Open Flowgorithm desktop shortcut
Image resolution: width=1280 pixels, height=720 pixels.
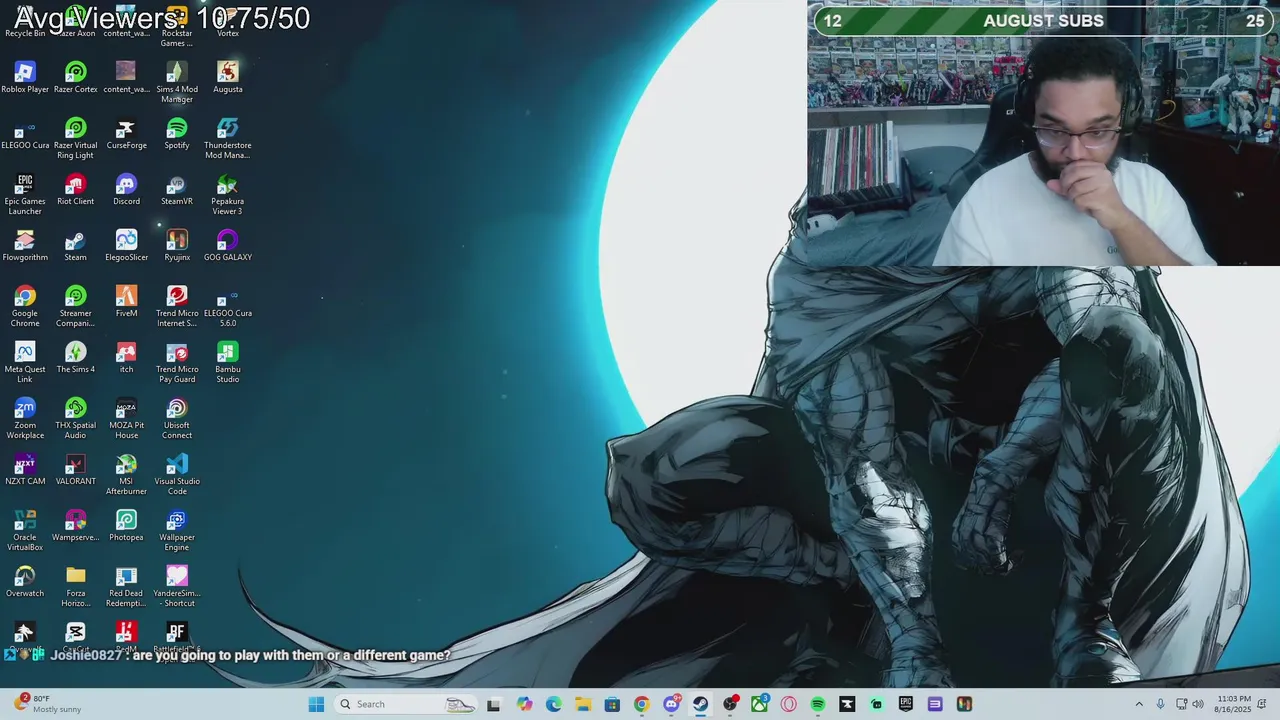point(25,246)
